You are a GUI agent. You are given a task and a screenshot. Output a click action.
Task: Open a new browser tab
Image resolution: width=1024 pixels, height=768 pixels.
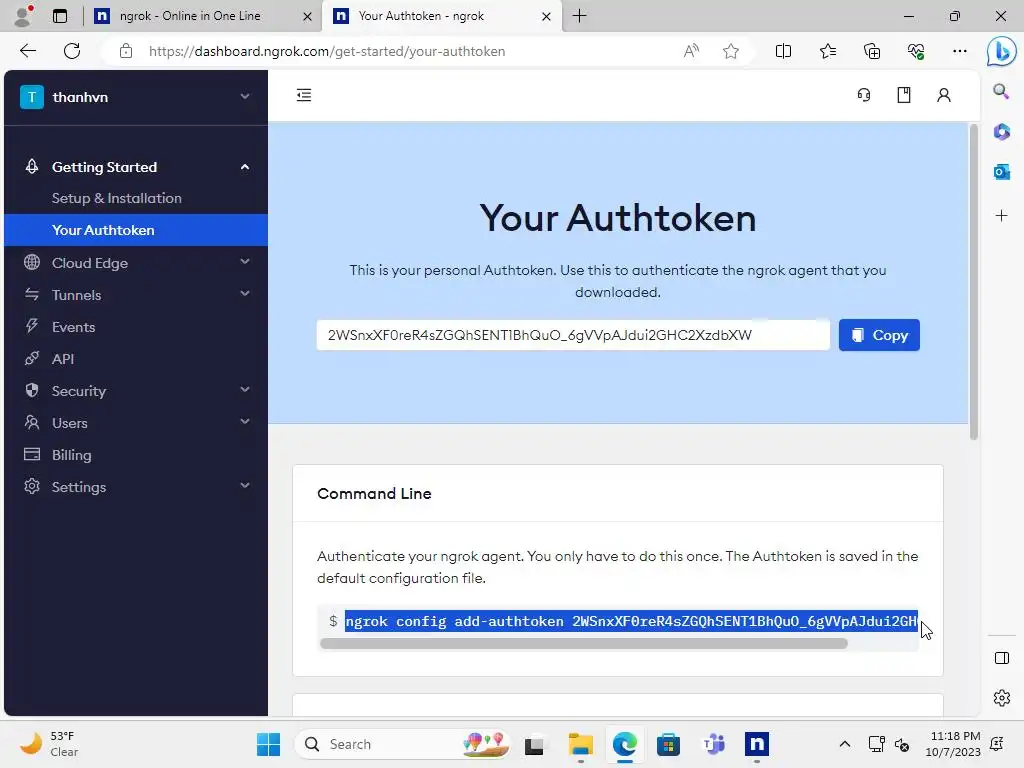pyautogui.click(x=579, y=16)
